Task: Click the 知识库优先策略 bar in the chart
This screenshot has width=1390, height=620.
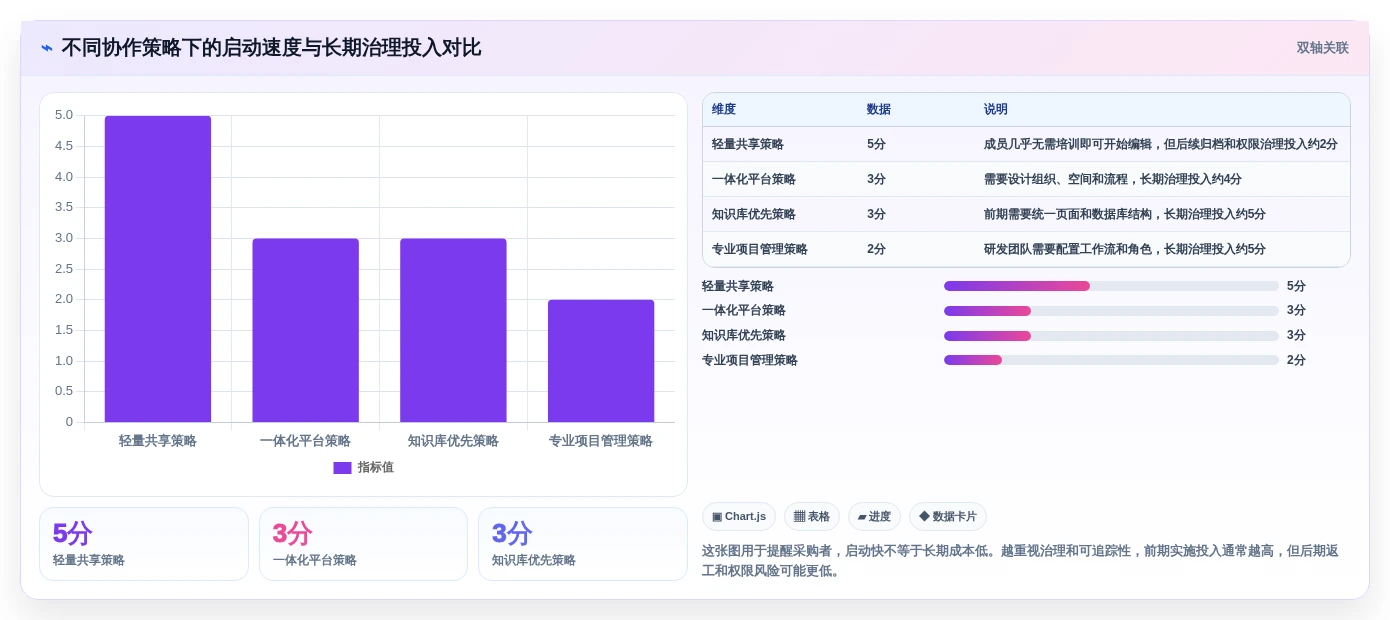Action: (453, 330)
